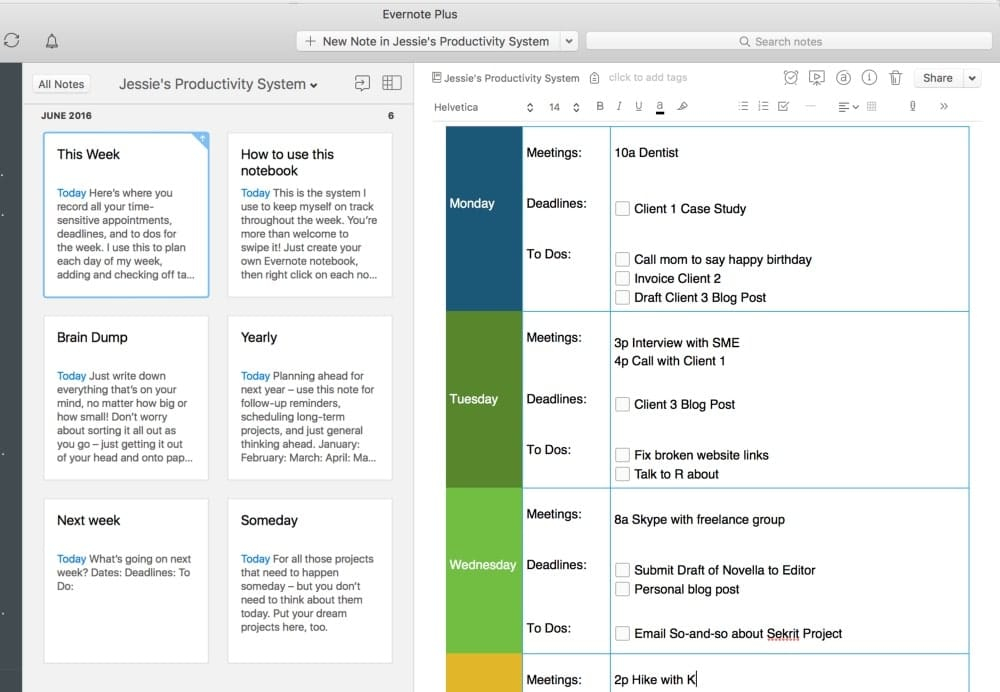Toggle bold formatting
1000x692 pixels.
pos(599,107)
